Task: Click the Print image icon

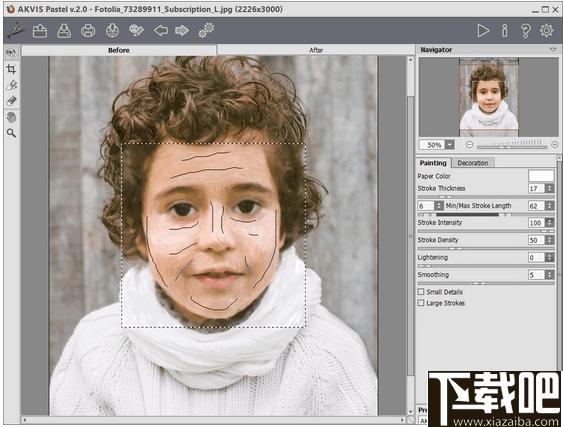Action: pyautogui.click(x=88, y=31)
